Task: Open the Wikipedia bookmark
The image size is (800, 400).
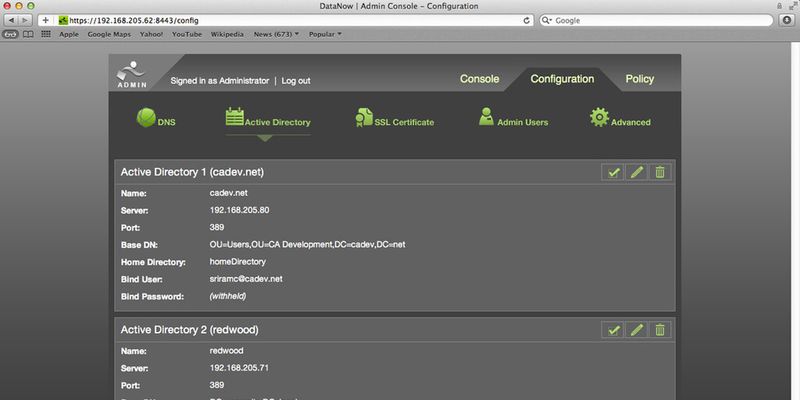Action: [227, 34]
